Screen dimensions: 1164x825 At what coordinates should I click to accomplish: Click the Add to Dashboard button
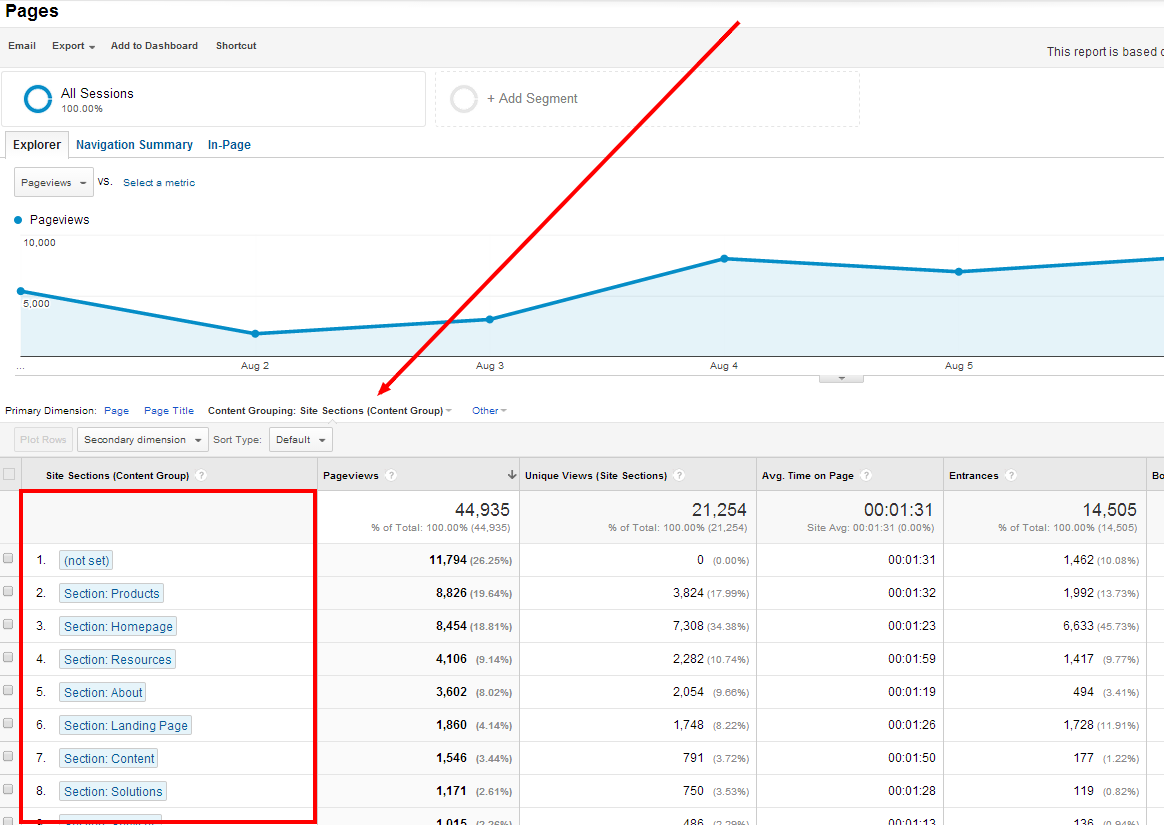pyautogui.click(x=154, y=46)
